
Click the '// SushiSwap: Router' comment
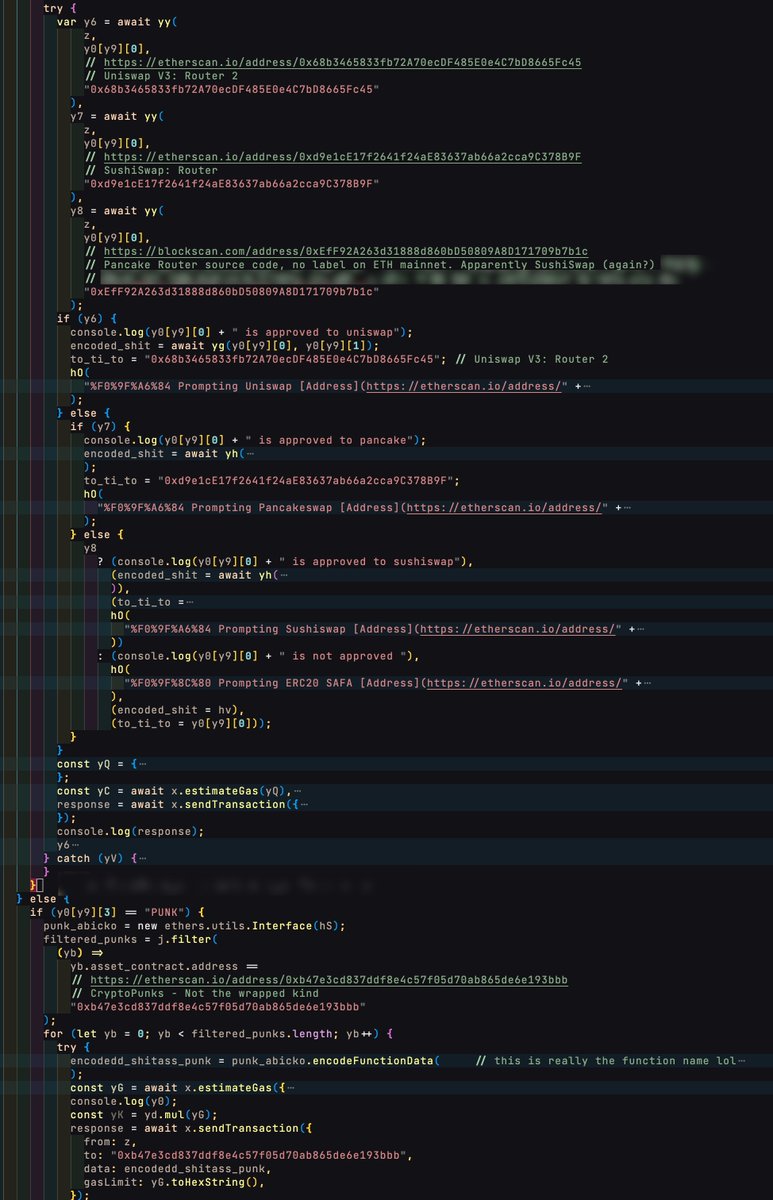point(150,170)
